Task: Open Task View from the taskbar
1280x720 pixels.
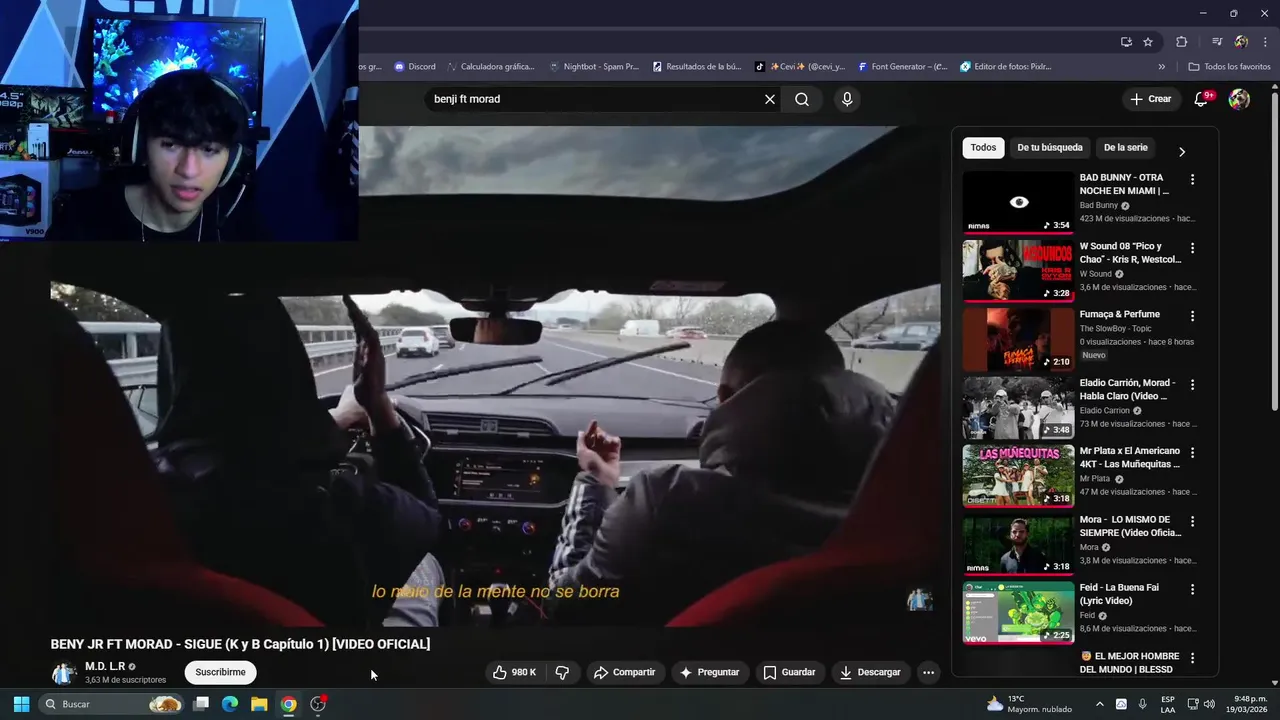Action: tap(201, 704)
